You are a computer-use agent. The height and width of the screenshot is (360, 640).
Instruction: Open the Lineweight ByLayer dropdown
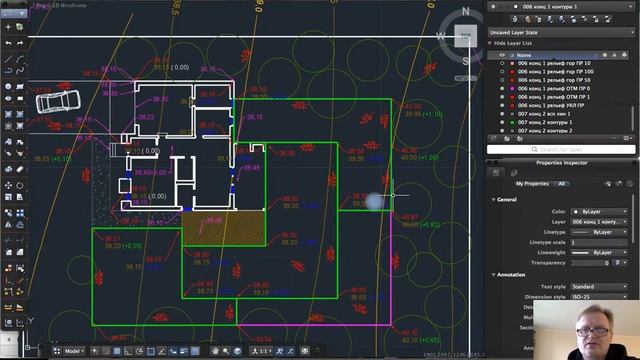click(x=599, y=253)
